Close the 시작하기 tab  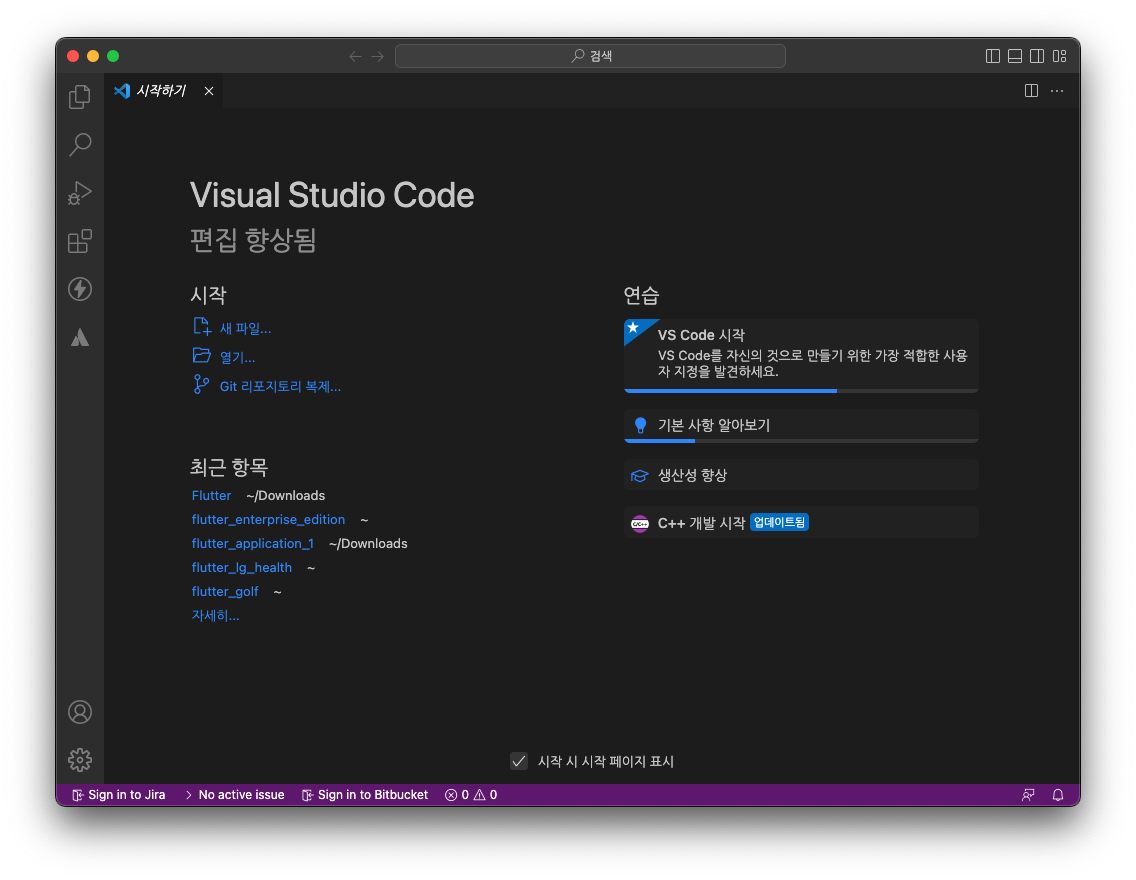point(209,91)
